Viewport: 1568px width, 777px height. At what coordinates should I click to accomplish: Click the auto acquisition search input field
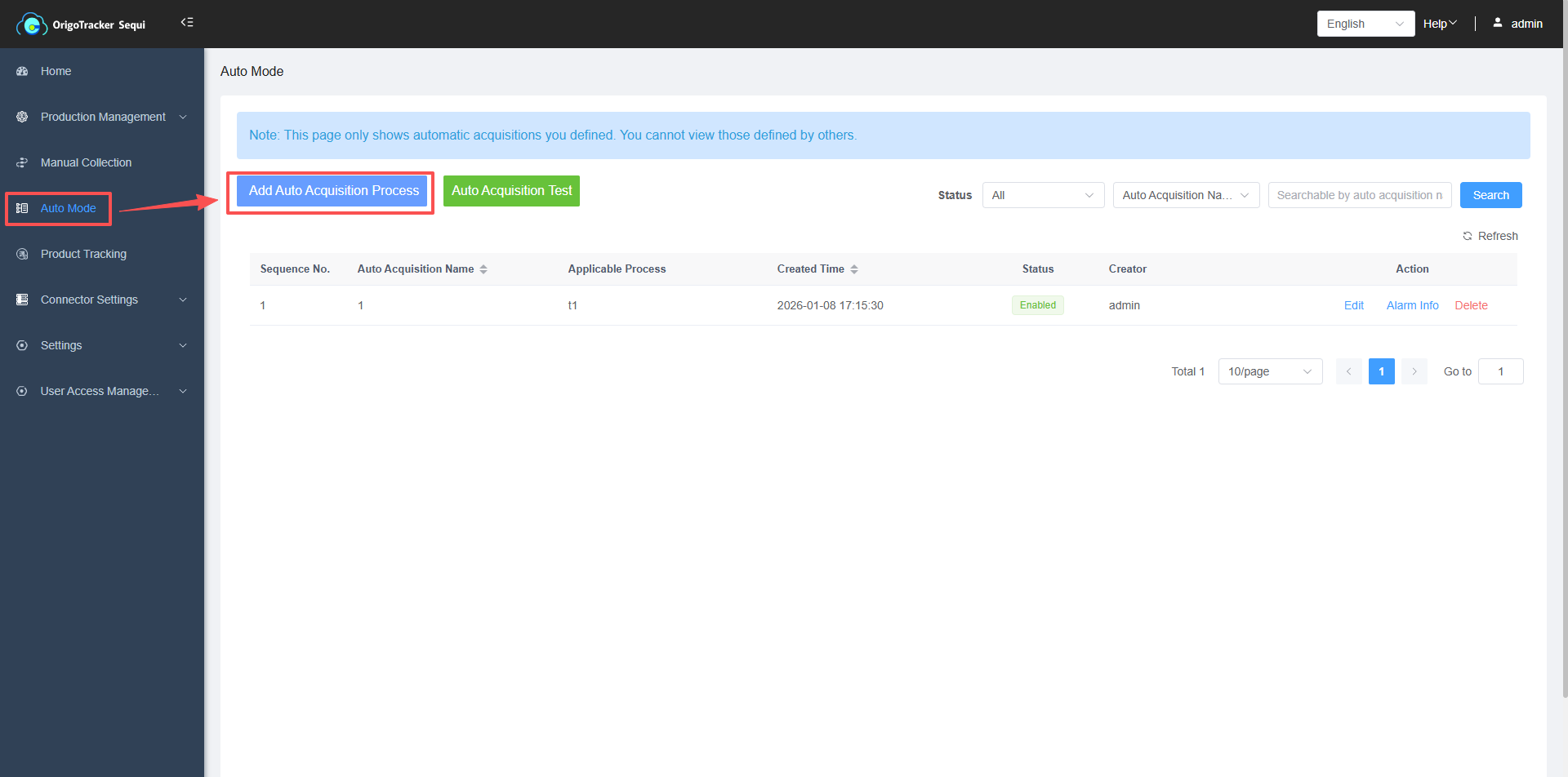1359,195
